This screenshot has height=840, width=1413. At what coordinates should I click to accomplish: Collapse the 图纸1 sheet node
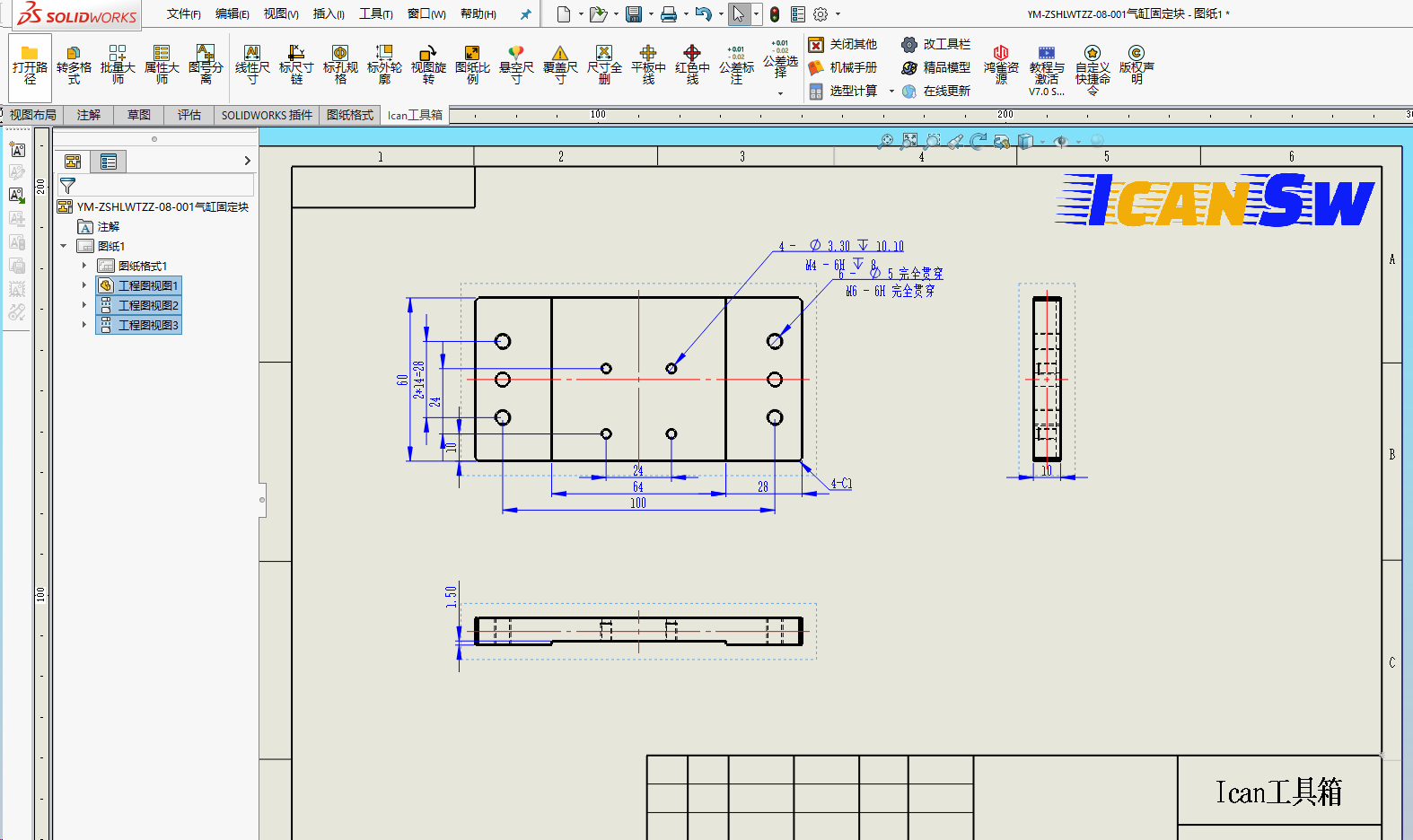pyautogui.click(x=64, y=246)
